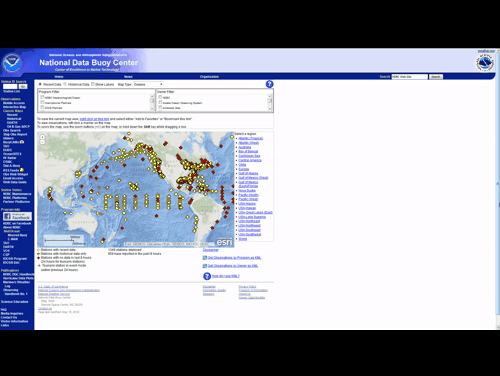This screenshot has height=376, width=500.
Task: Zoom out the map with minus button
Action: click(x=42, y=142)
